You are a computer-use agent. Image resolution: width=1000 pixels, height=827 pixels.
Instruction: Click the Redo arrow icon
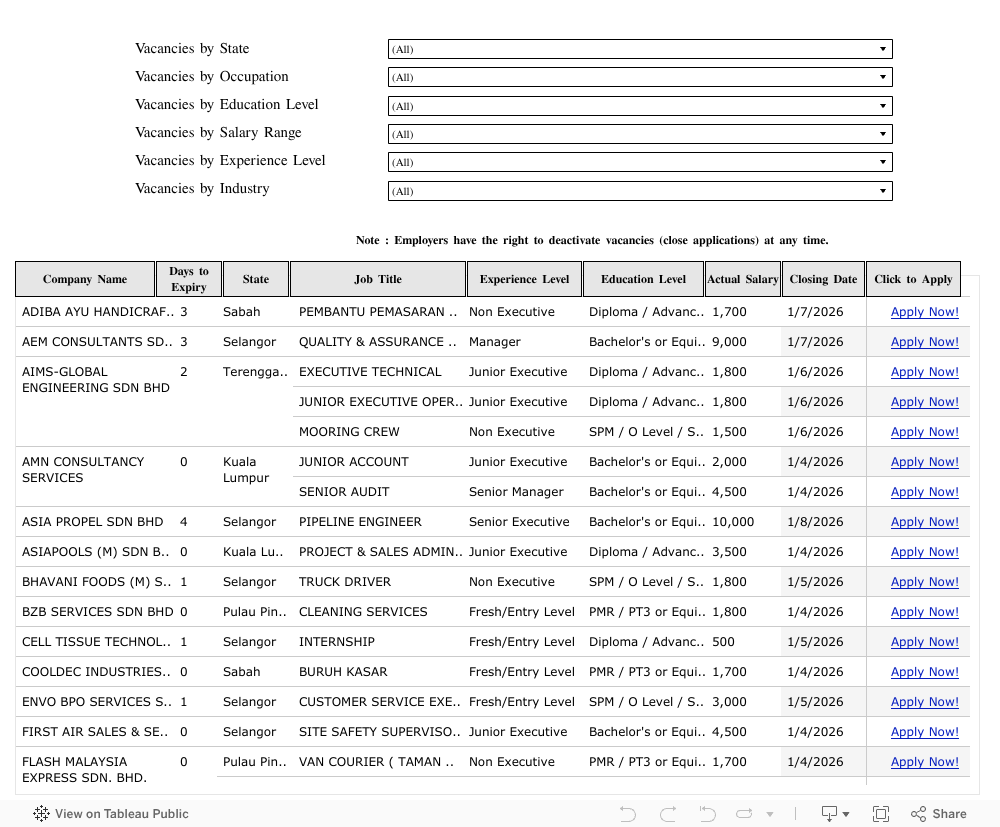pyautogui.click(x=668, y=814)
